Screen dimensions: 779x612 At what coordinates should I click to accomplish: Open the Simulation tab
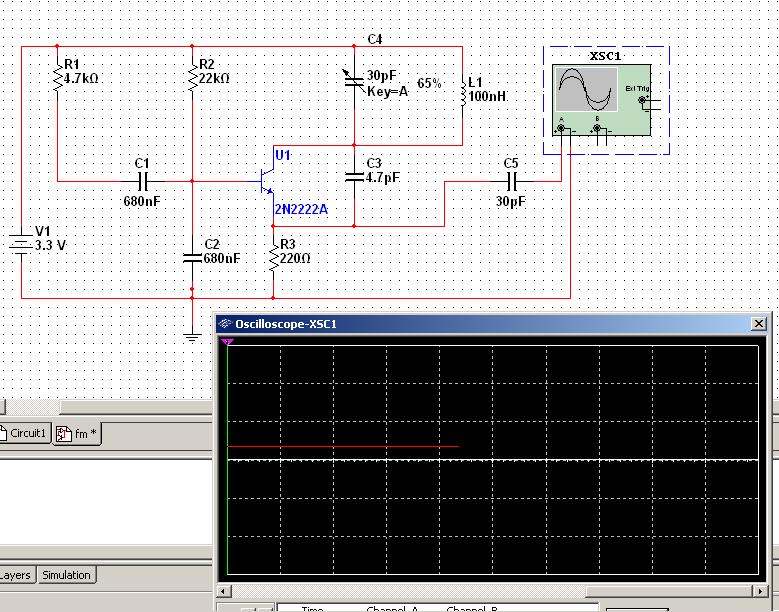67,575
